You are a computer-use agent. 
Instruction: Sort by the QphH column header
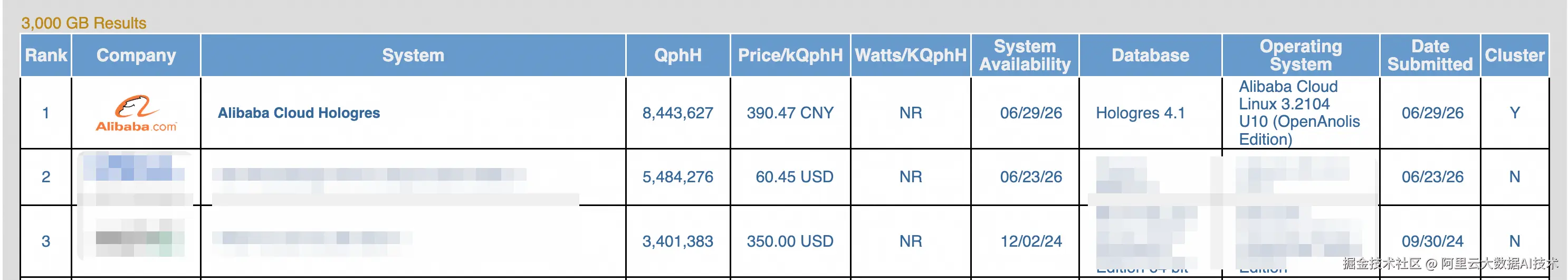(678, 55)
